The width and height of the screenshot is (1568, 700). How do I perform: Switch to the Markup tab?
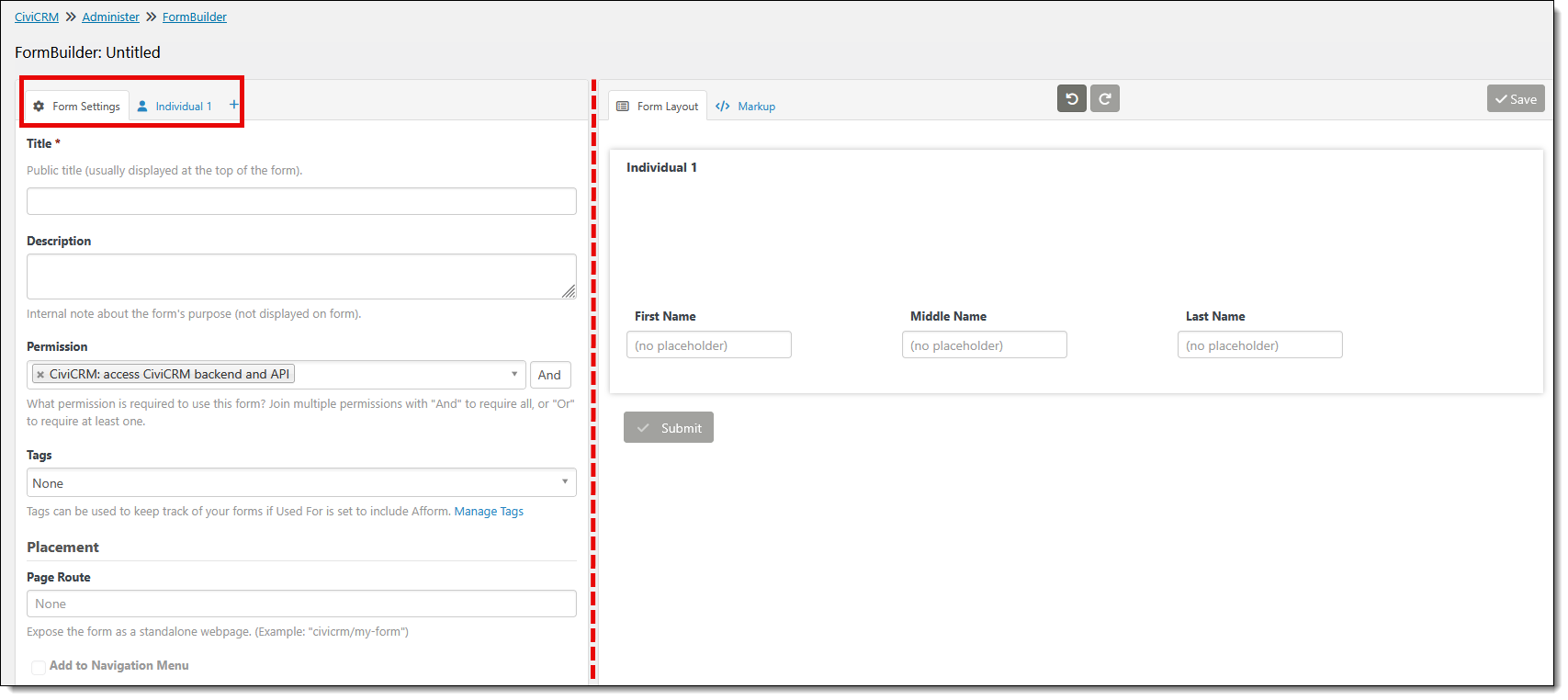[x=746, y=107]
